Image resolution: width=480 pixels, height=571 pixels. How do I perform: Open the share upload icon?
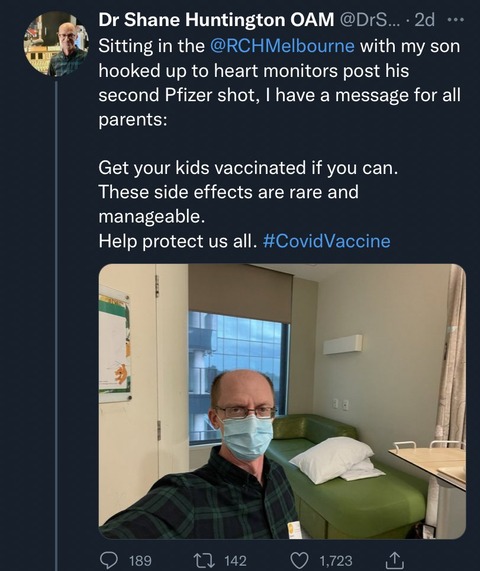tap(393, 560)
